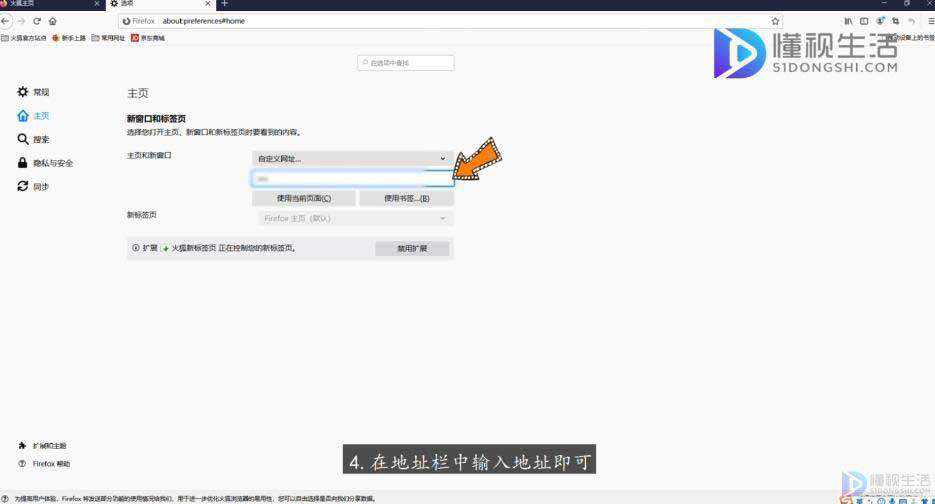Click the 新标签页 label
The width and height of the screenshot is (935, 504).
pos(142,215)
